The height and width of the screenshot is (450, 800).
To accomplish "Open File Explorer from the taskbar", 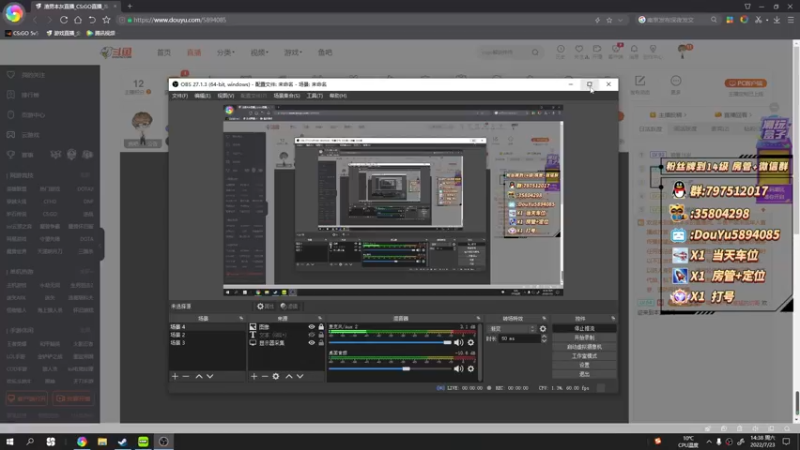I will pos(103,441).
